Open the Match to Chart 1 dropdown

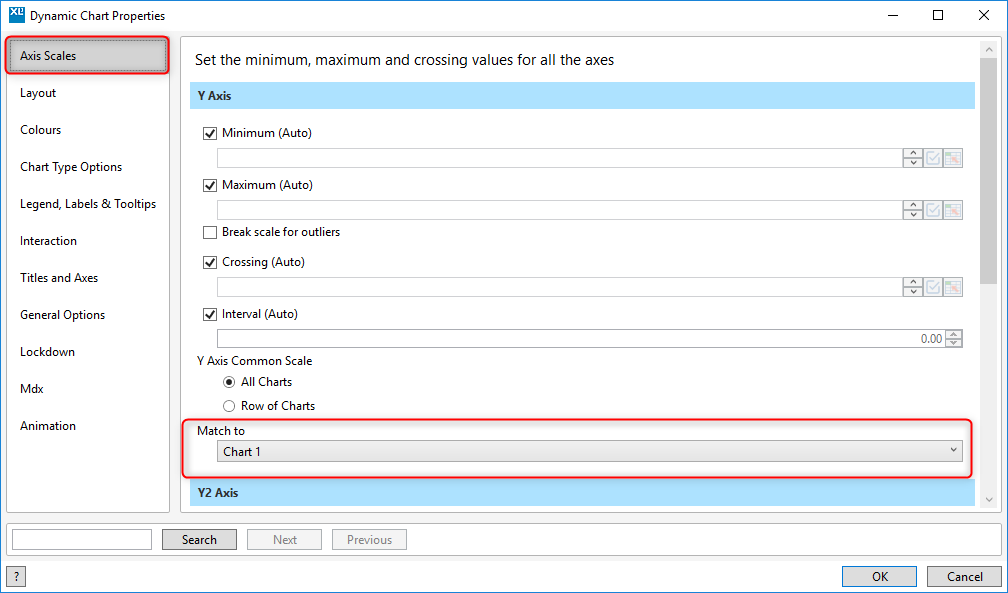point(589,452)
